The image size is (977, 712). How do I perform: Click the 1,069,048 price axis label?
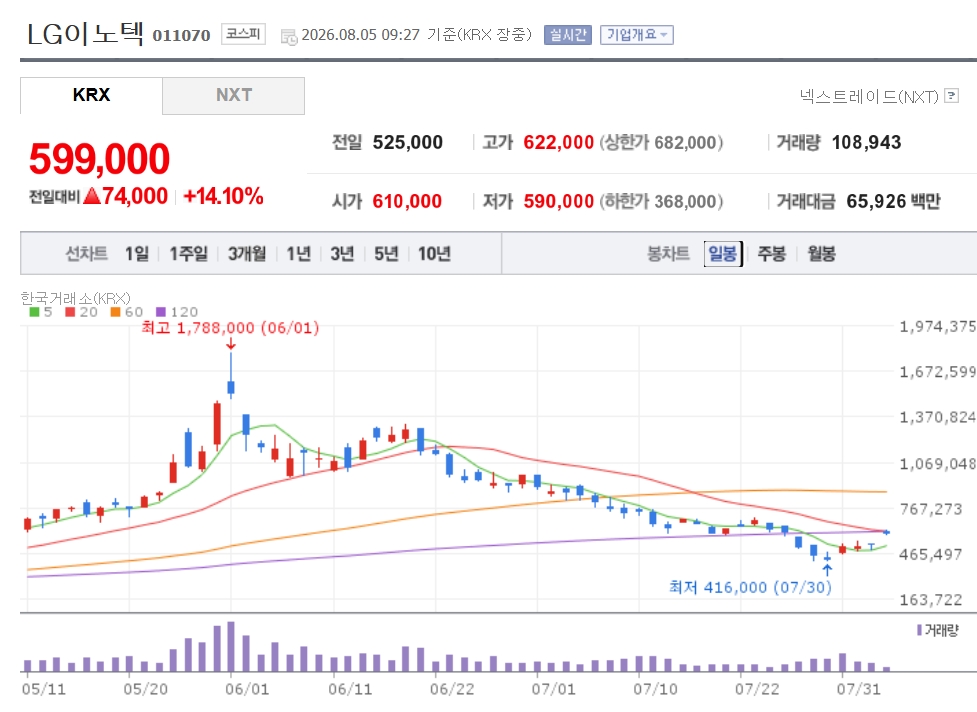coord(937,463)
